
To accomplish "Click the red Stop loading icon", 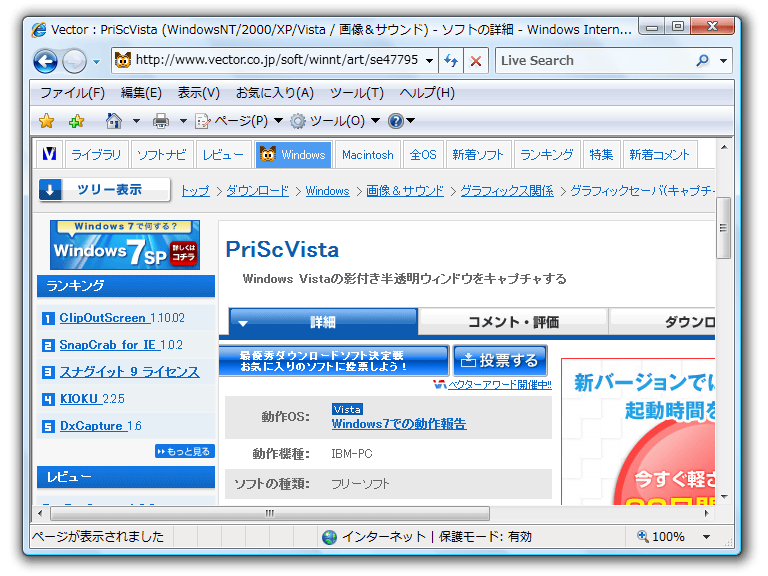I will click(x=476, y=61).
